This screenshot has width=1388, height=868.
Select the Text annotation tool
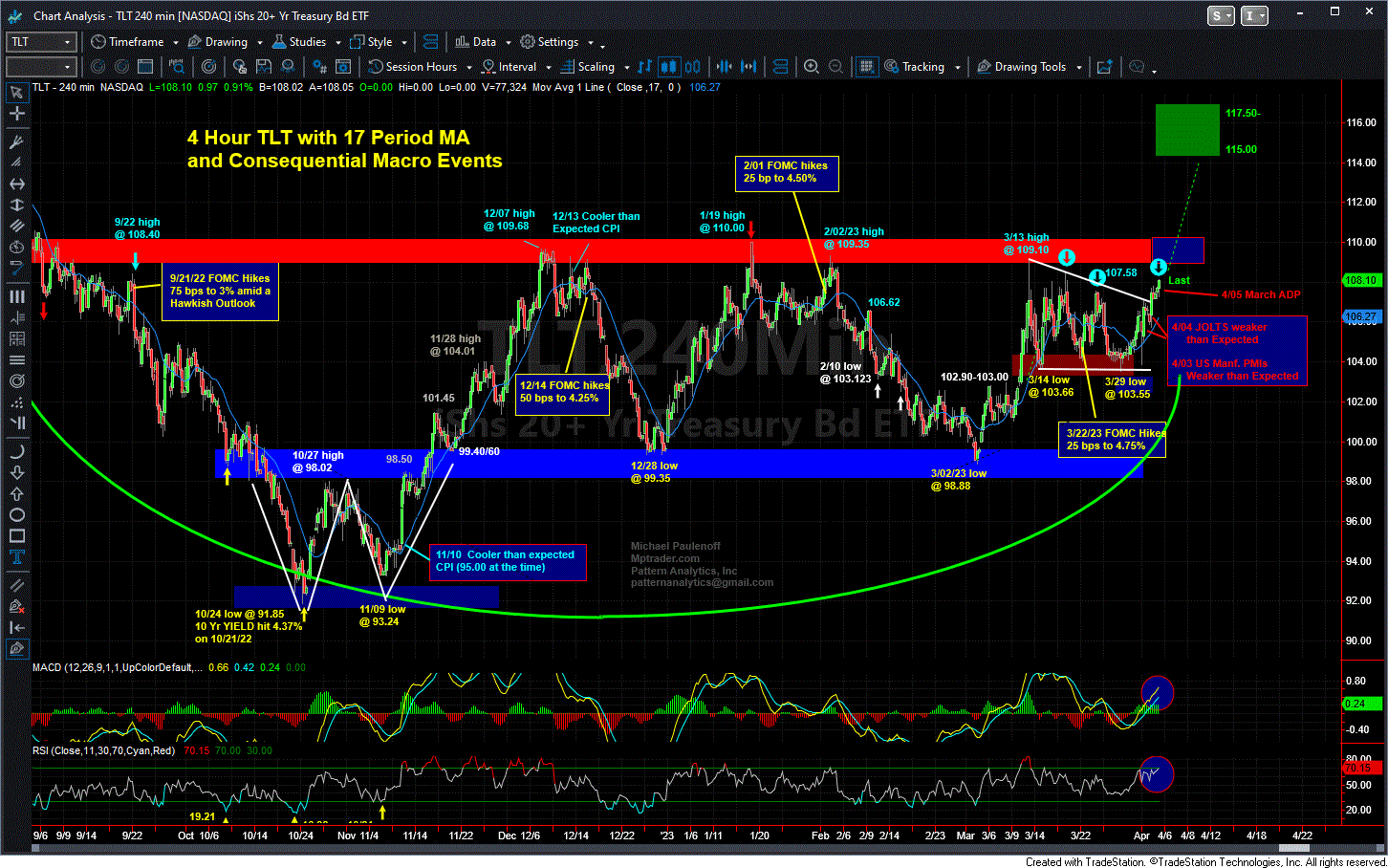point(16,556)
